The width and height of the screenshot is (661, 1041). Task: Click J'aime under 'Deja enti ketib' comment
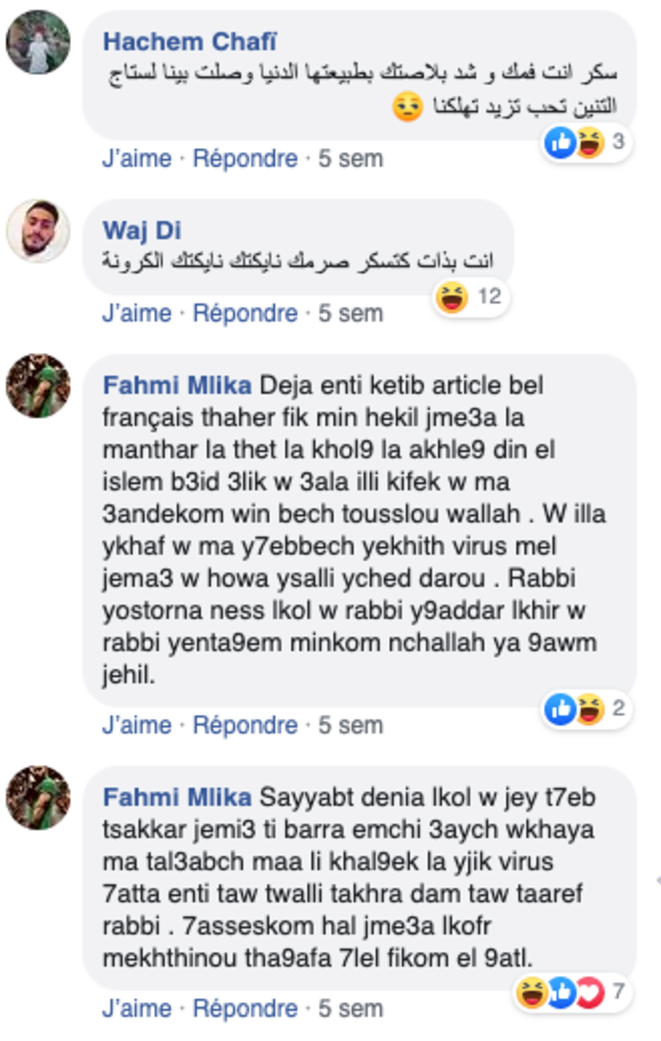(137, 725)
